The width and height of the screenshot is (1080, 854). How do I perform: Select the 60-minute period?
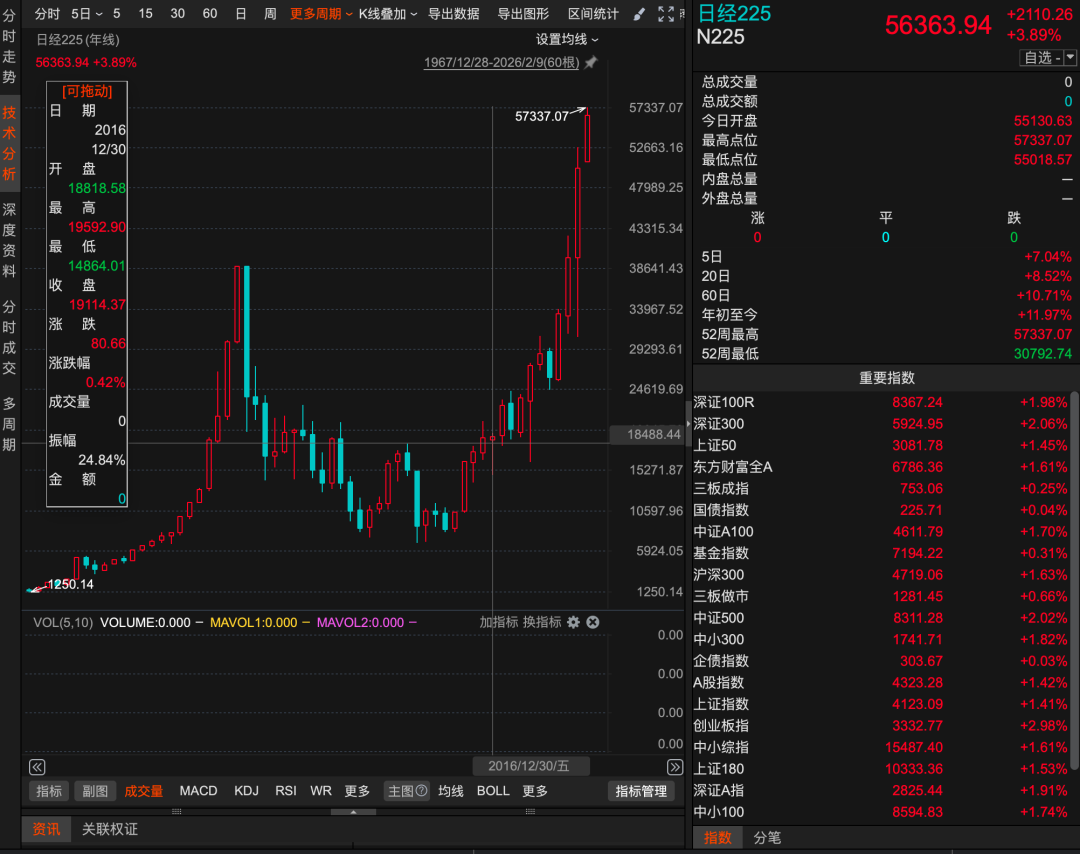click(x=210, y=14)
